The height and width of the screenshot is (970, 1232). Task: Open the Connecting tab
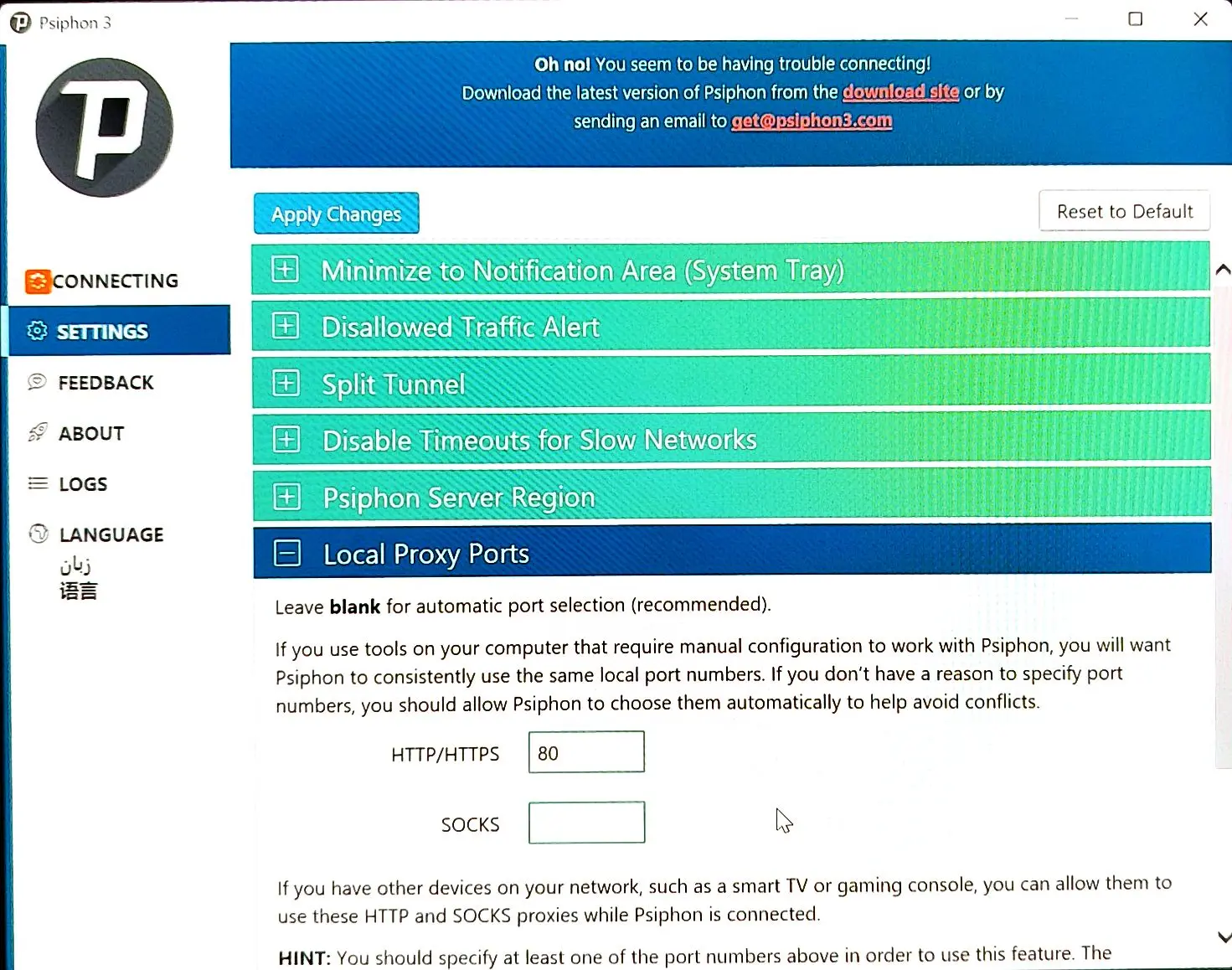[102, 281]
